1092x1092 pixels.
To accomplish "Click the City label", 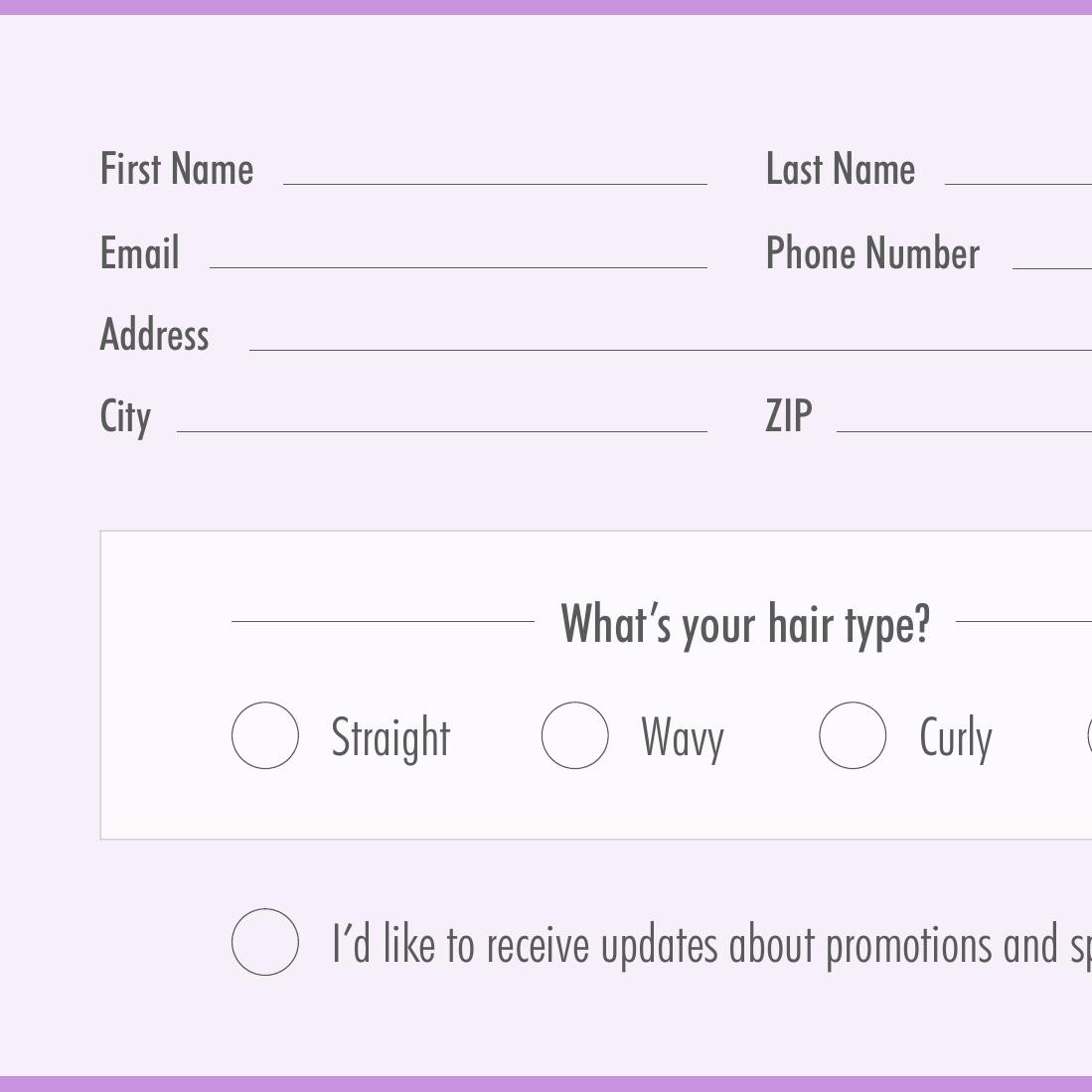I will 125,416.
